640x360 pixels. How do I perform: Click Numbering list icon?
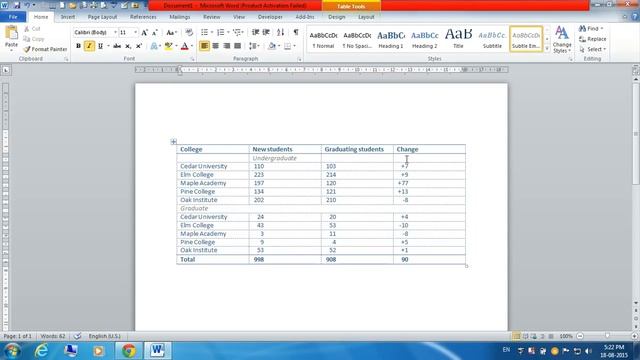tap(220, 32)
